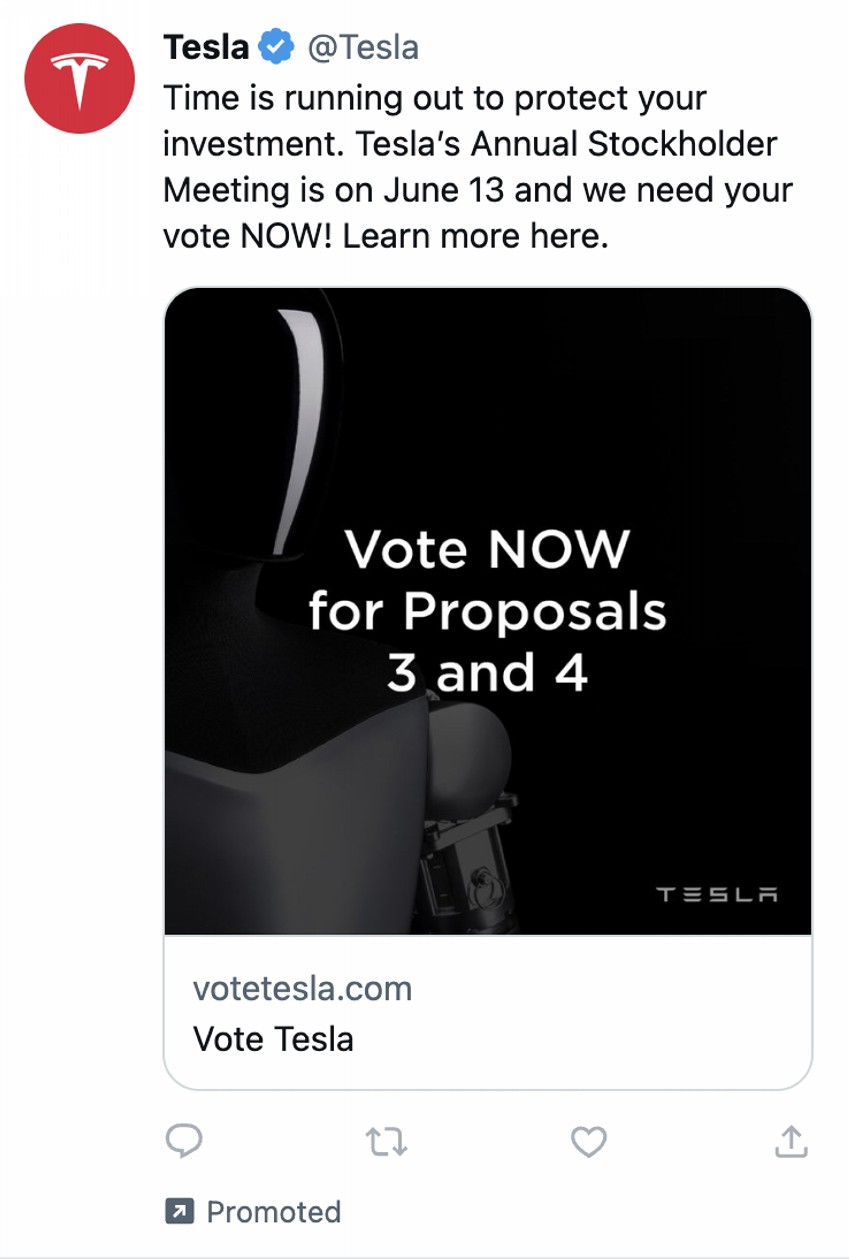Open the reply speech bubble icon

[183, 1141]
